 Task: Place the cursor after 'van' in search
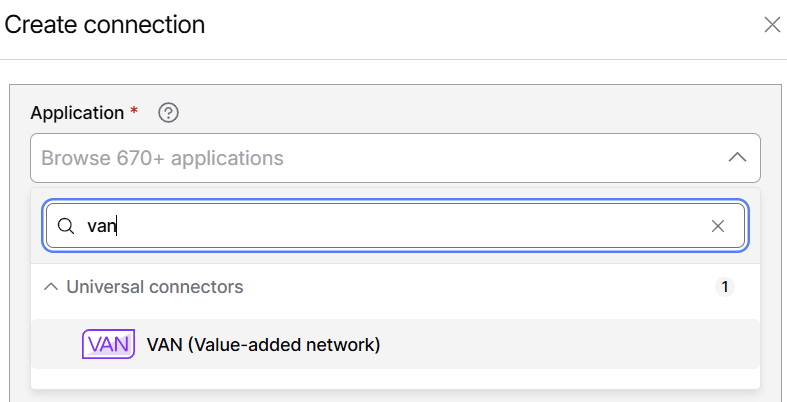pyautogui.click(x=116, y=226)
